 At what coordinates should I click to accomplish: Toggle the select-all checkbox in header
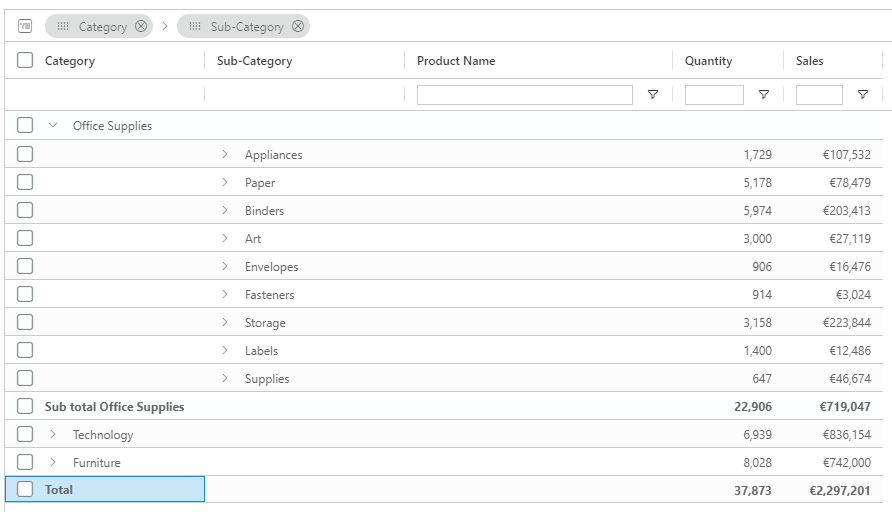pos(25,61)
